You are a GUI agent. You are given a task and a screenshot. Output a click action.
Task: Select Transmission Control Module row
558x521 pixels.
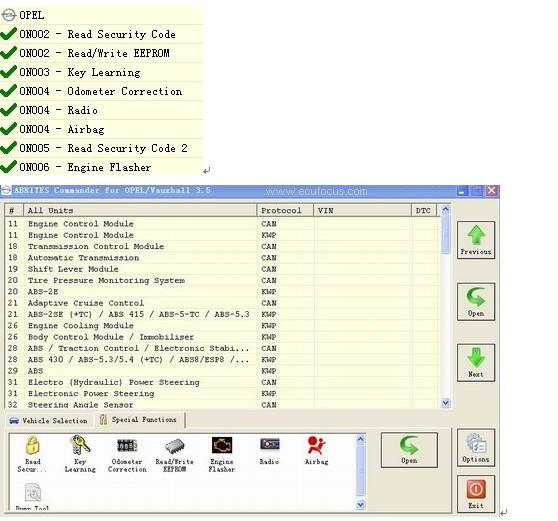click(222, 247)
